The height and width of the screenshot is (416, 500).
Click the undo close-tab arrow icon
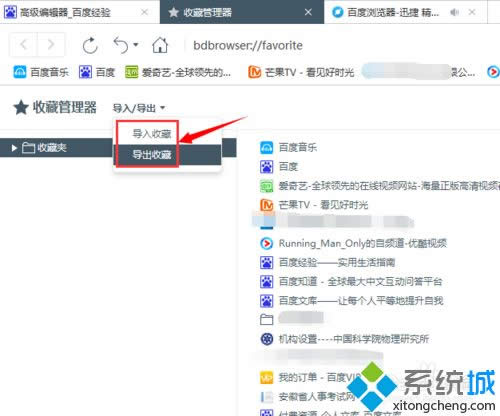pyautogui.click(x=121, y=45)
